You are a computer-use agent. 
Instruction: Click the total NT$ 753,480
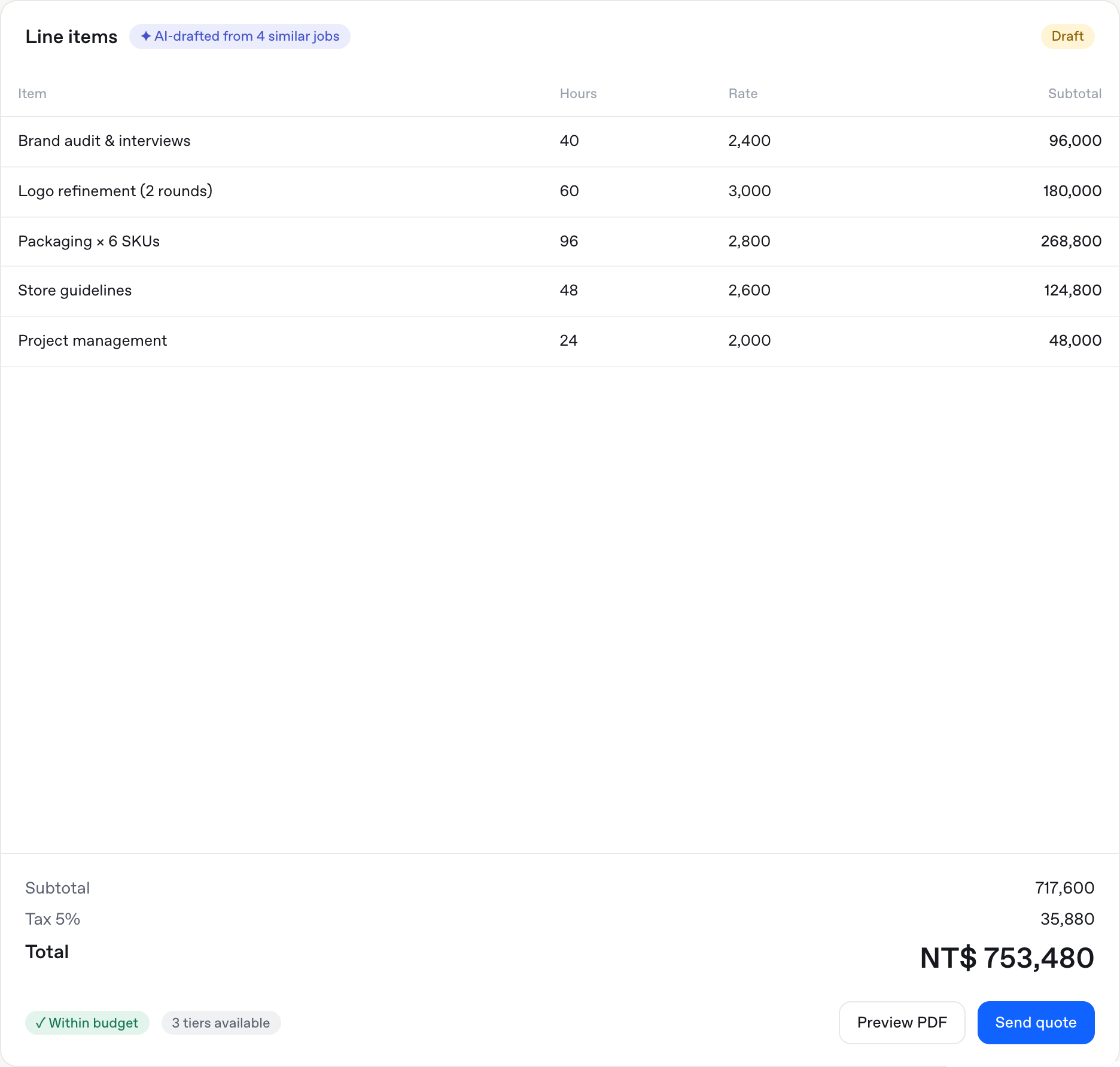point(1007,958)
